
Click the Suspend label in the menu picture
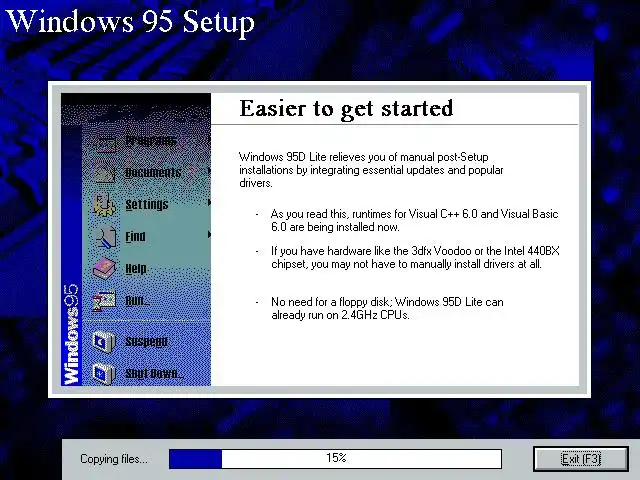click(146, 342)
